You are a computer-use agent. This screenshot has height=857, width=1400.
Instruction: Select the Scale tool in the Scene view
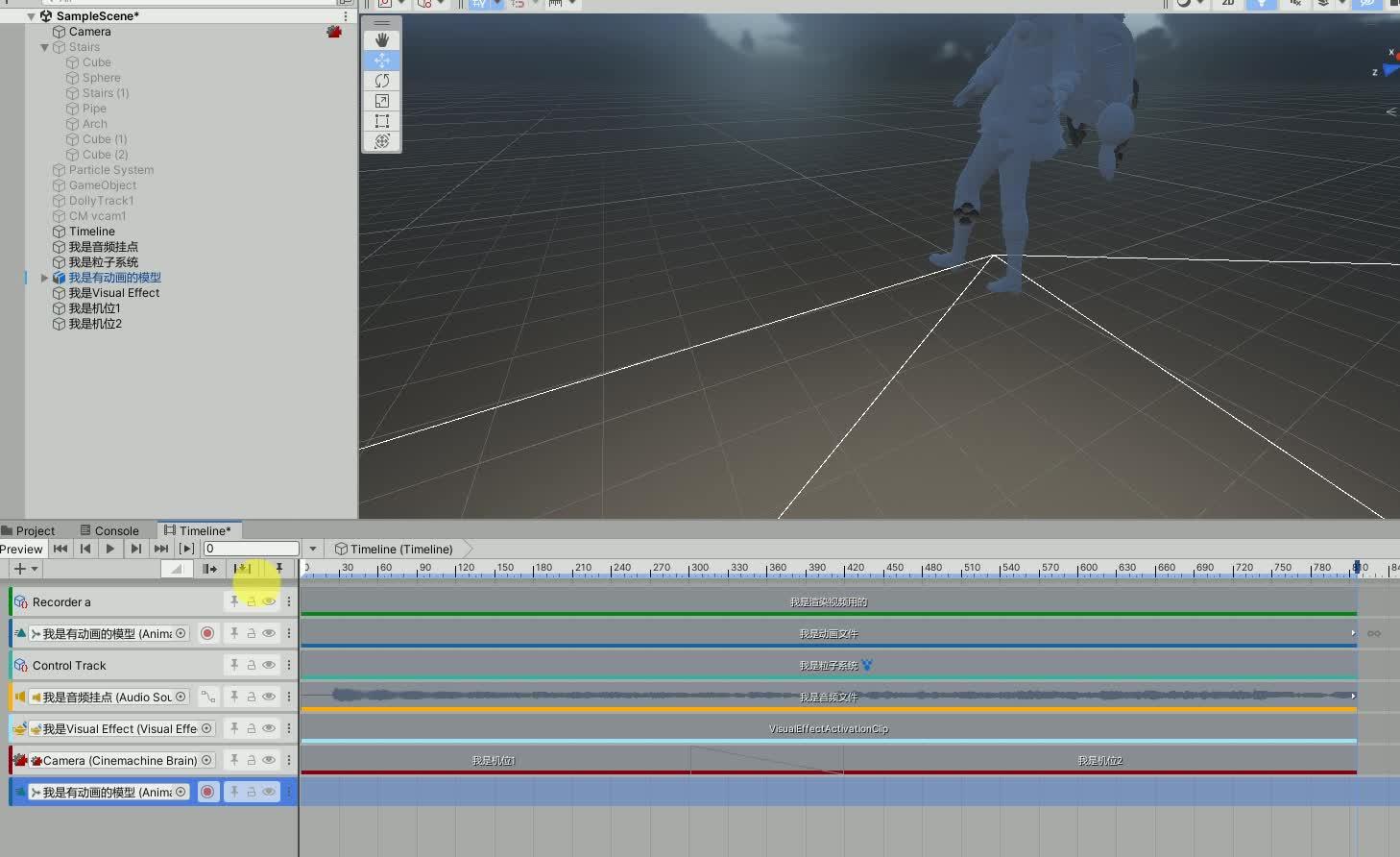(x=381, y=100)
